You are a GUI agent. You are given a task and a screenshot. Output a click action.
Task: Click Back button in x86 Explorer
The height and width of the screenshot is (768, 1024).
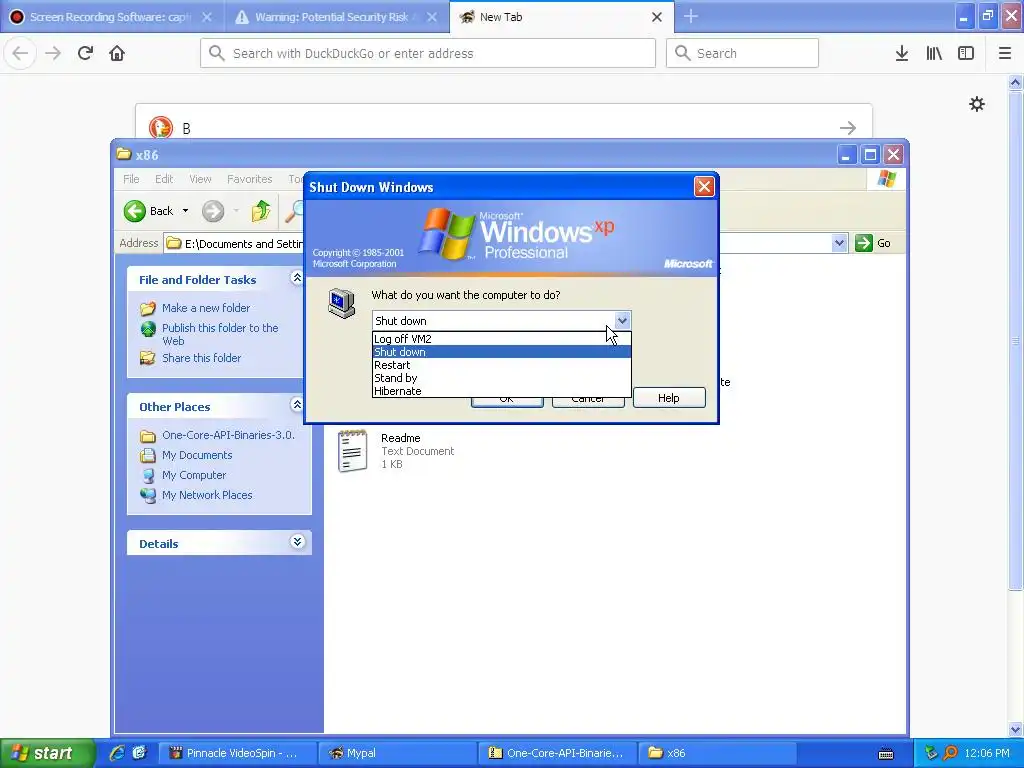(x=149, y=211)
